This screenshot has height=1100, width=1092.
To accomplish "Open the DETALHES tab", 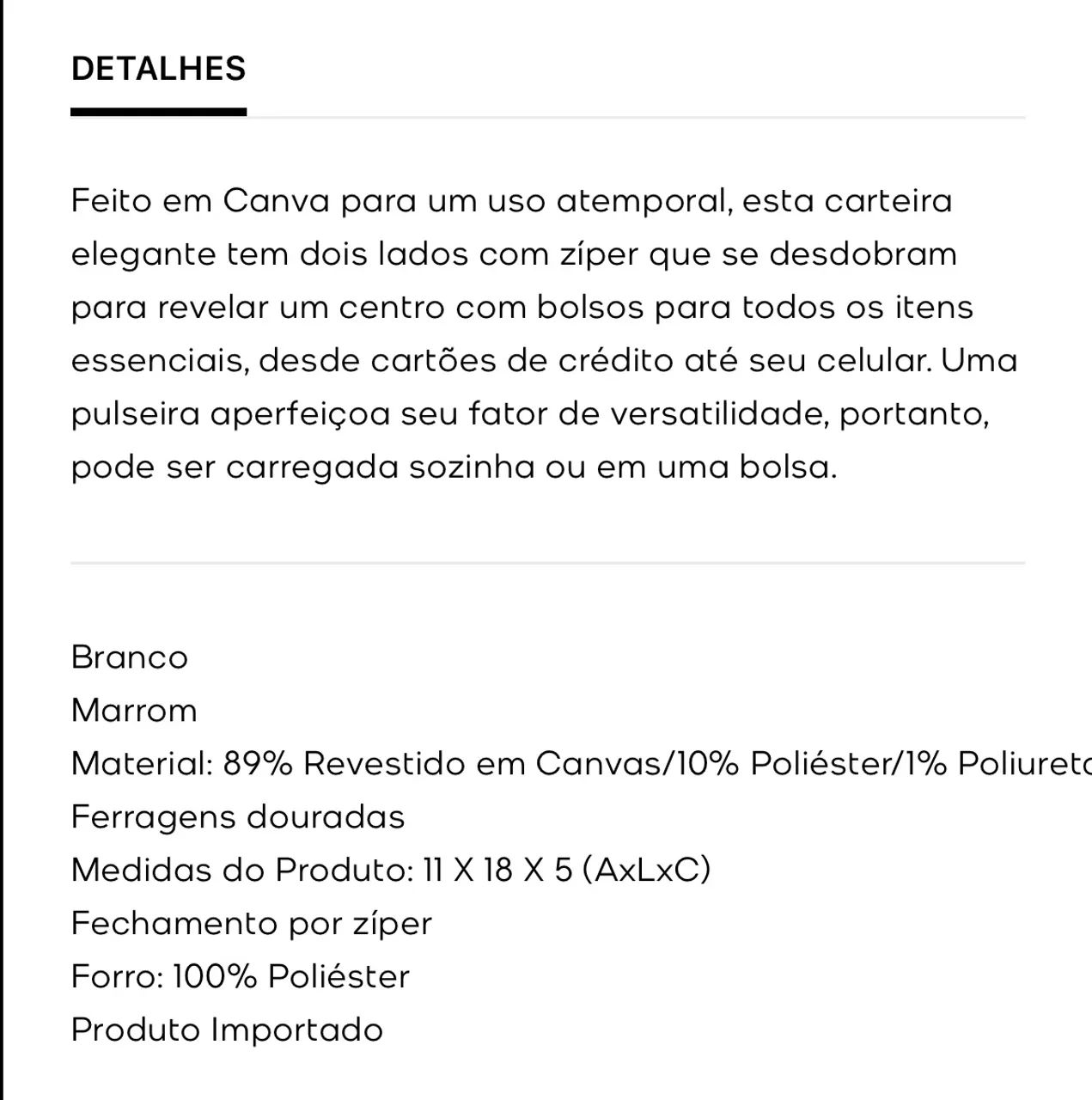I will point(158,69).
